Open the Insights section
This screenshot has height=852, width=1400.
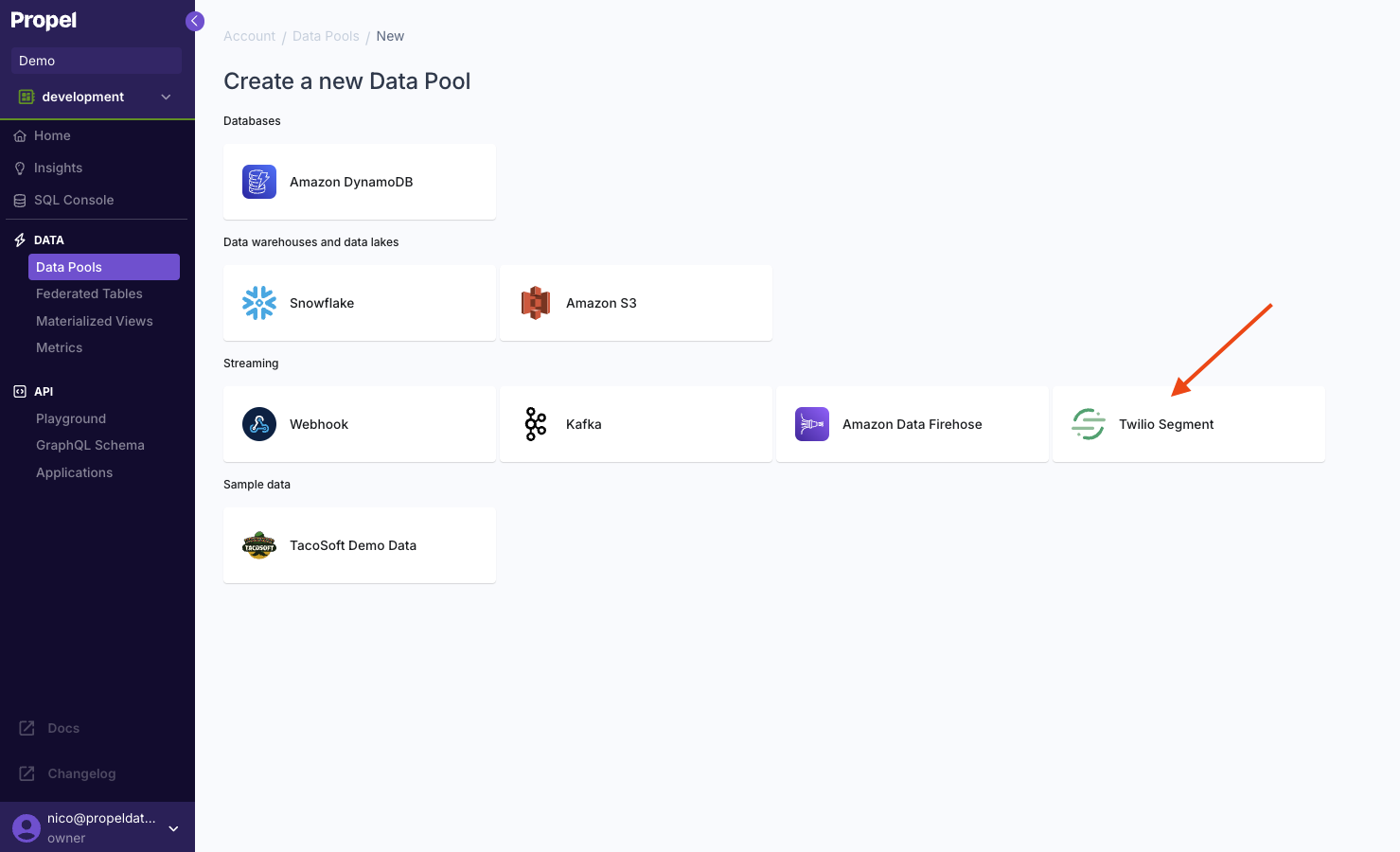(x=57, y=168)
